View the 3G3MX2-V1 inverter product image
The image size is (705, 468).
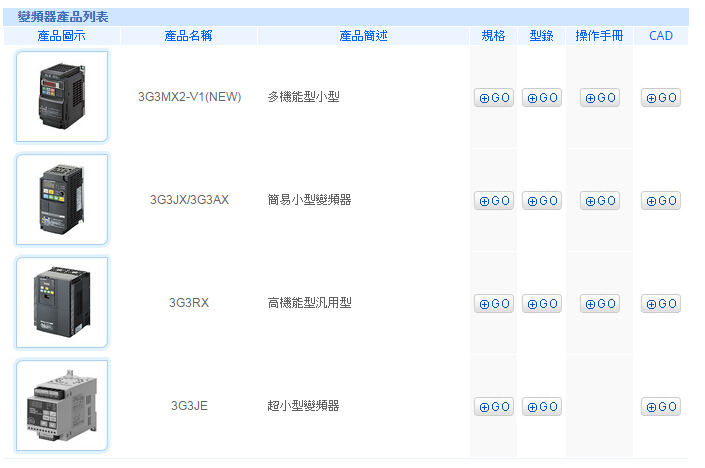62,96
